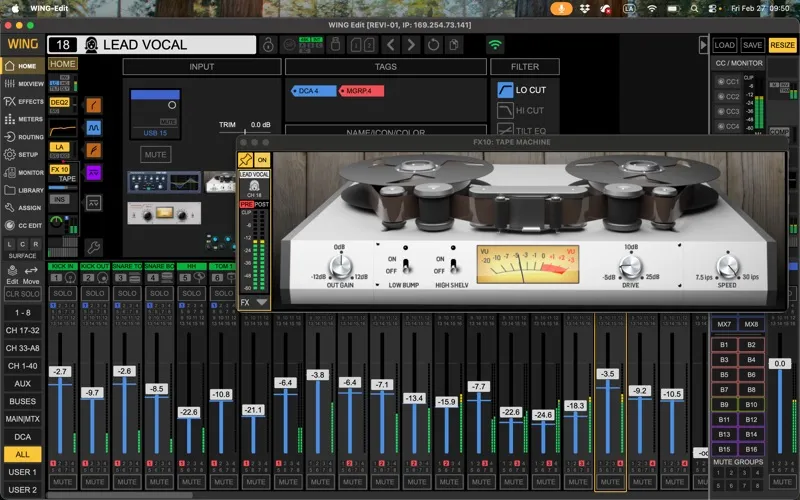
Task: Select bus B9 button
Action: tap(724, 404)
